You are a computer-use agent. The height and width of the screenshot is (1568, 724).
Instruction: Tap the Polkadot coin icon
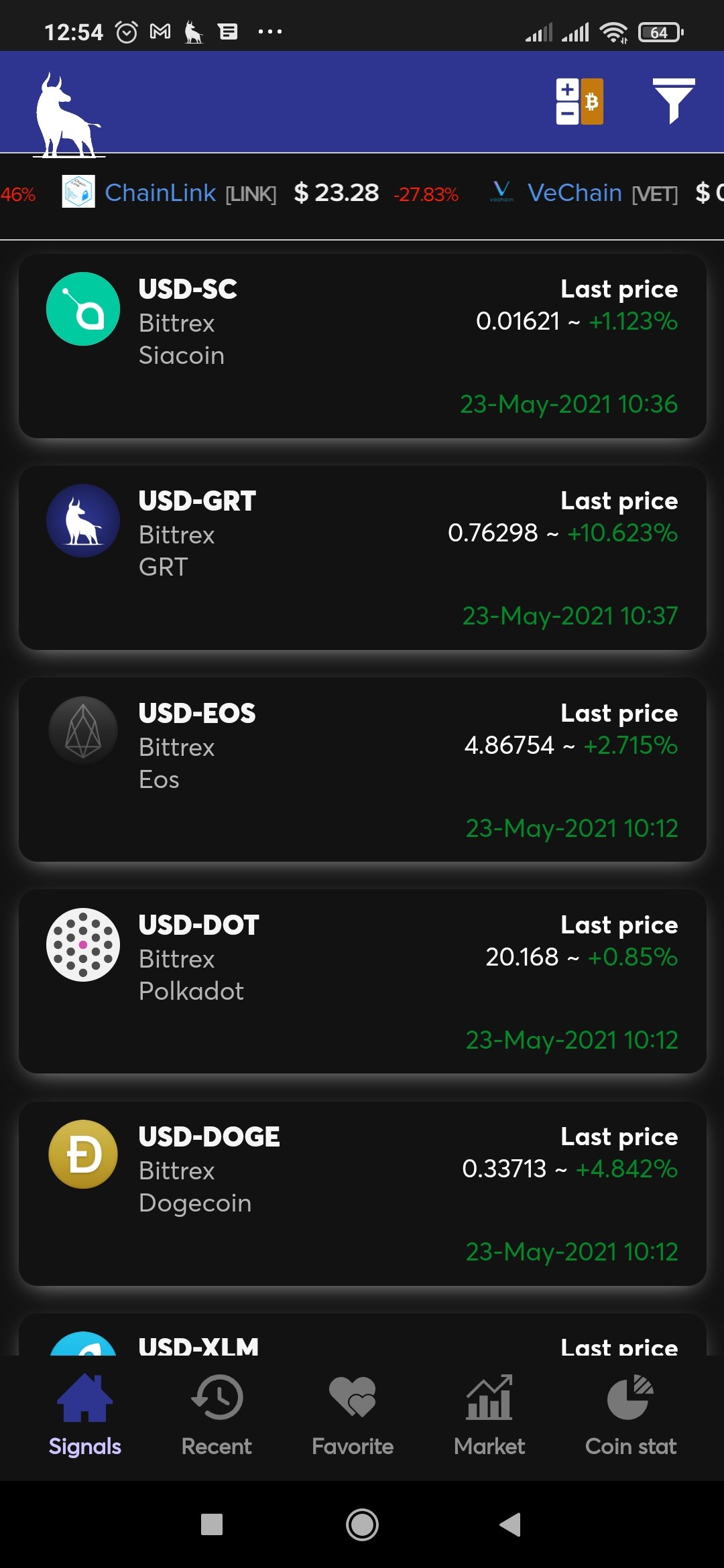(83, 944)
